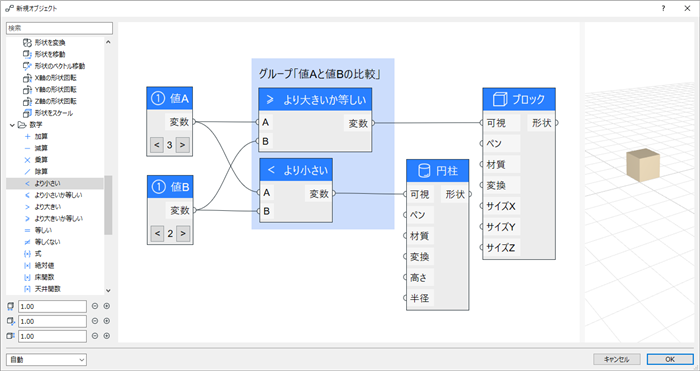This screenshot has width=700, height=371.
Task: Click the より大きい icon in list
Action: coord(27,207)
